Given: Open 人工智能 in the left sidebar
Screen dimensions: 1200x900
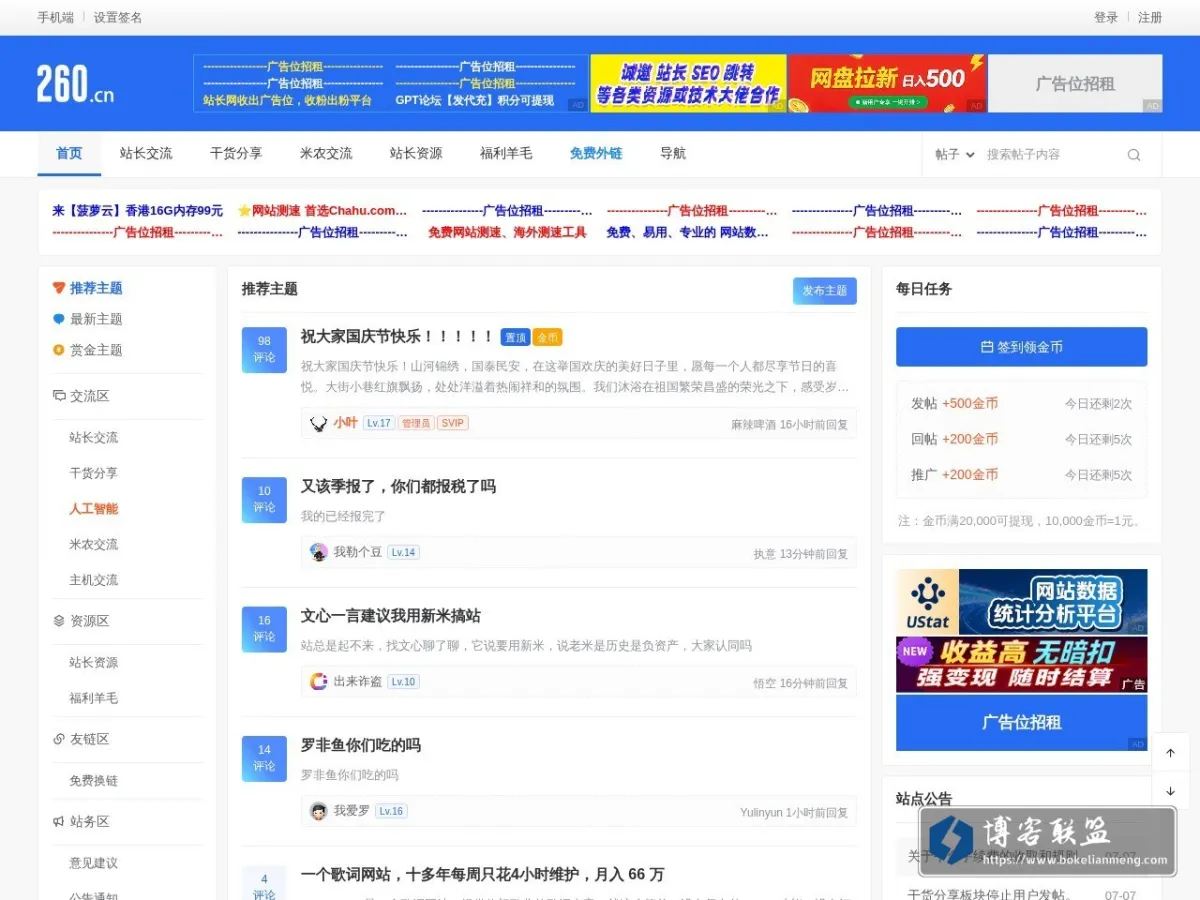Looking at the screenshot, I should point(93,509).
